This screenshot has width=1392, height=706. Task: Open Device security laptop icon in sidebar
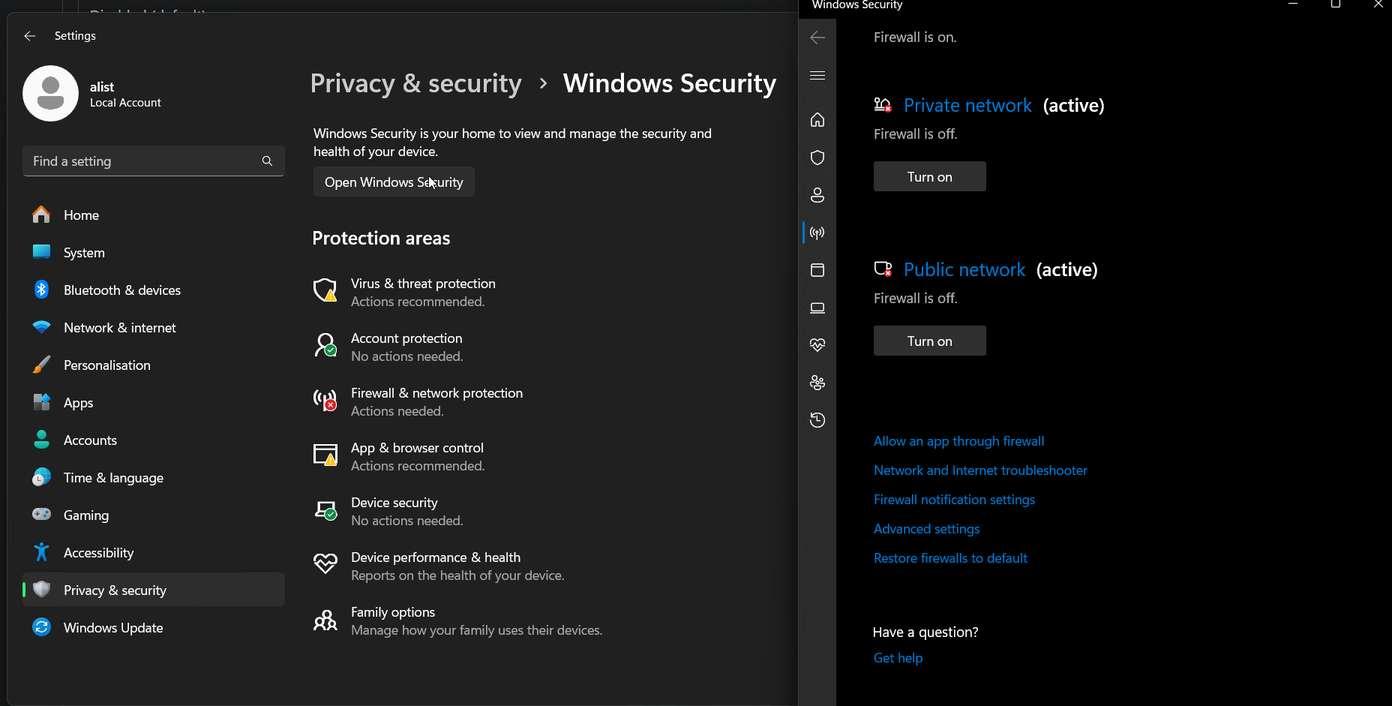[x=817, y=308]
